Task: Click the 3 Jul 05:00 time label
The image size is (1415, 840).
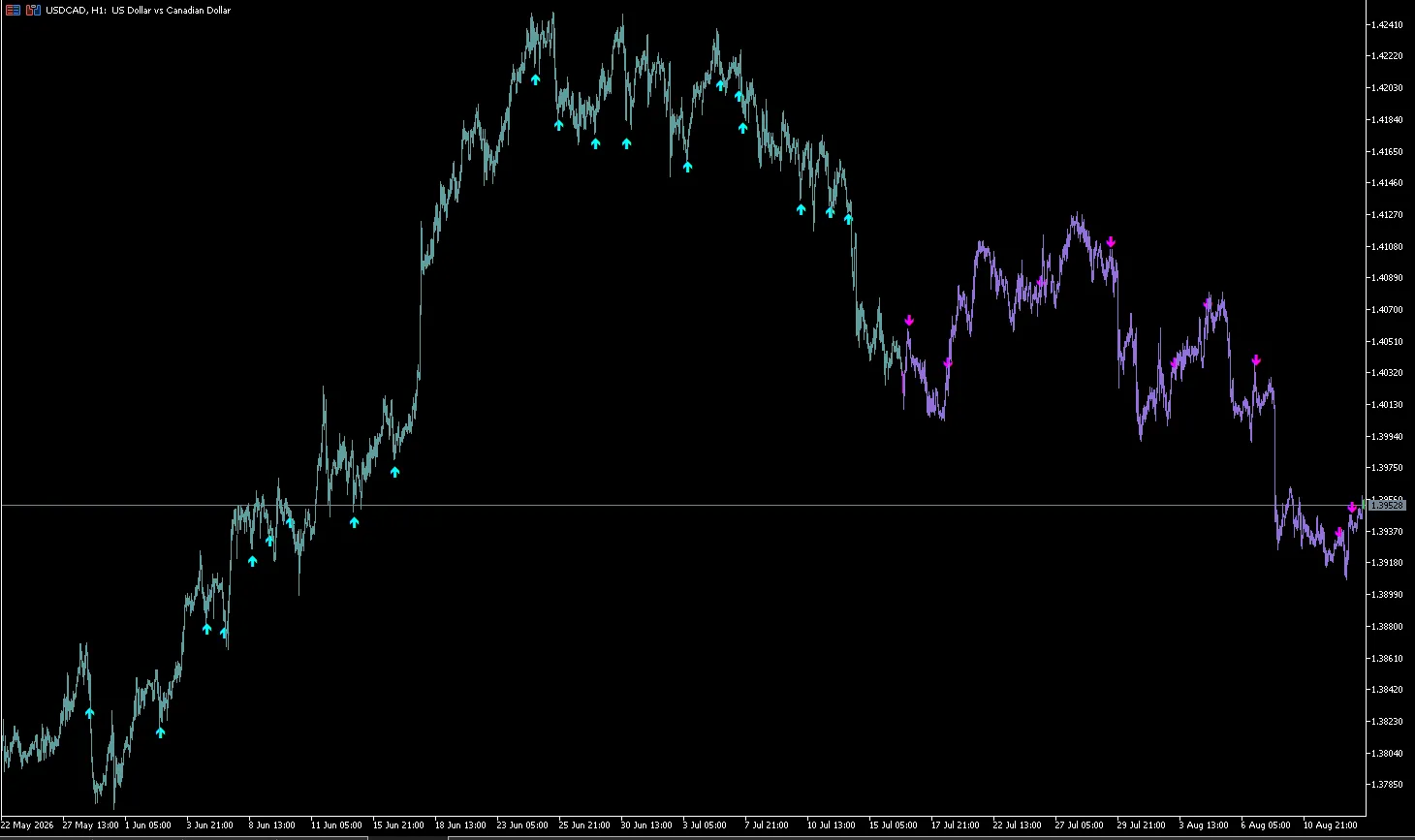Action: pos(705,825)
